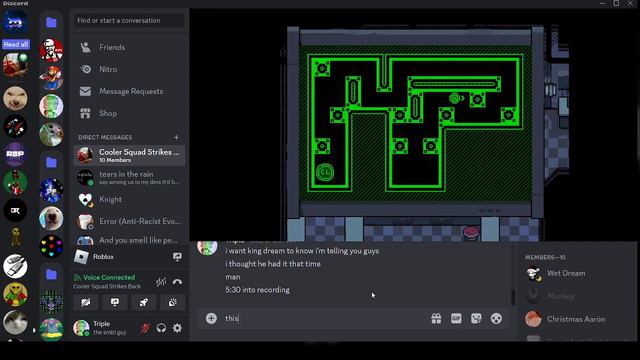Click member Christmas Aarón
This screenshot has height=360, width=640.
[x=576, y=319]
